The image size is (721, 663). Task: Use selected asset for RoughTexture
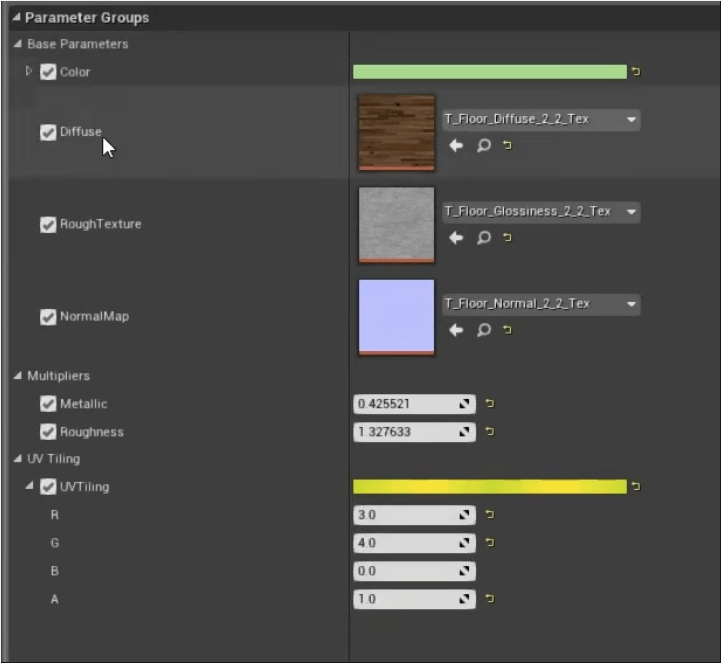tap(456, 238)
